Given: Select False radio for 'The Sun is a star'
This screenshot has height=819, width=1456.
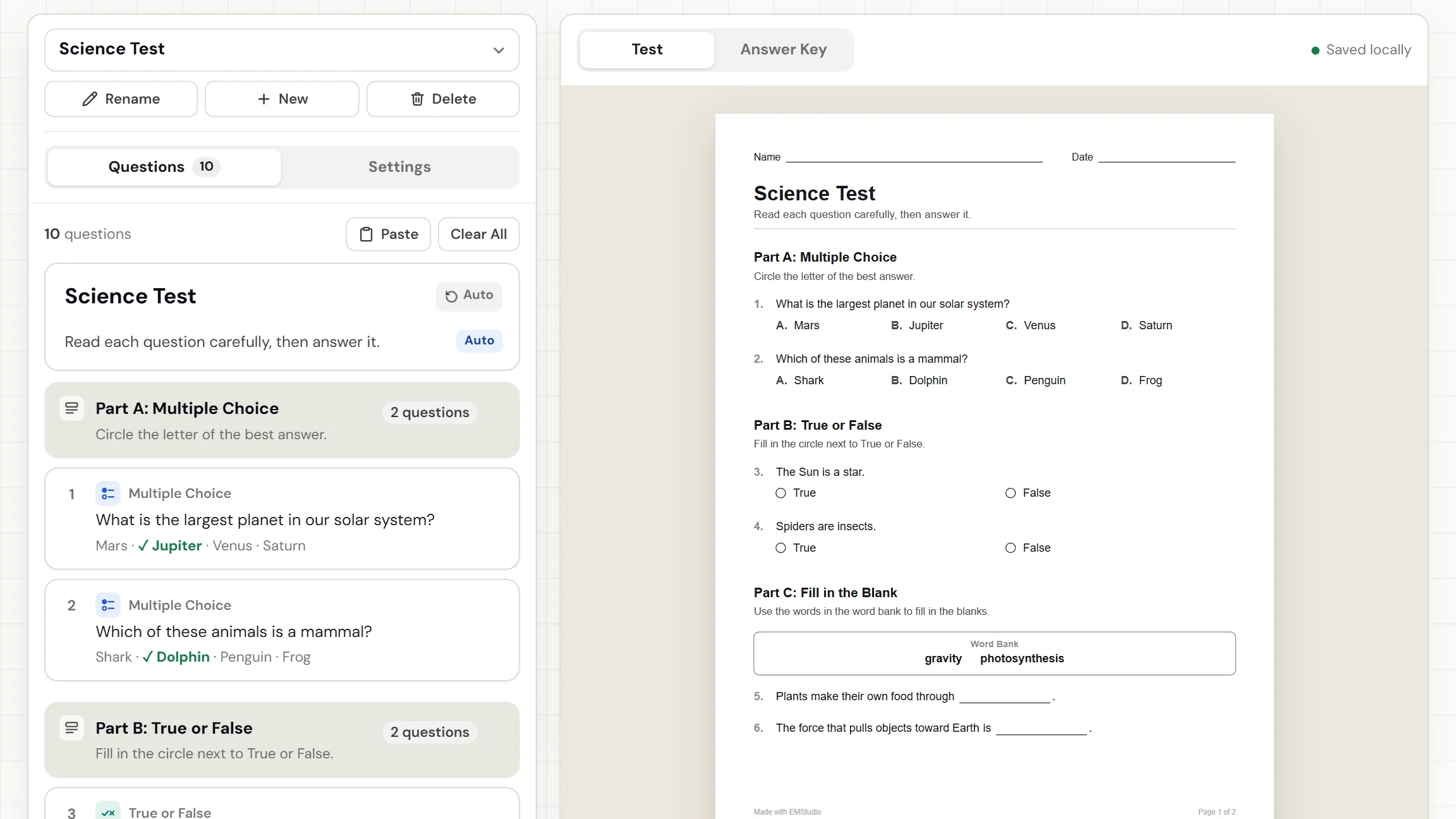Looking at the screenshot, I should [x=1010, y=493].
